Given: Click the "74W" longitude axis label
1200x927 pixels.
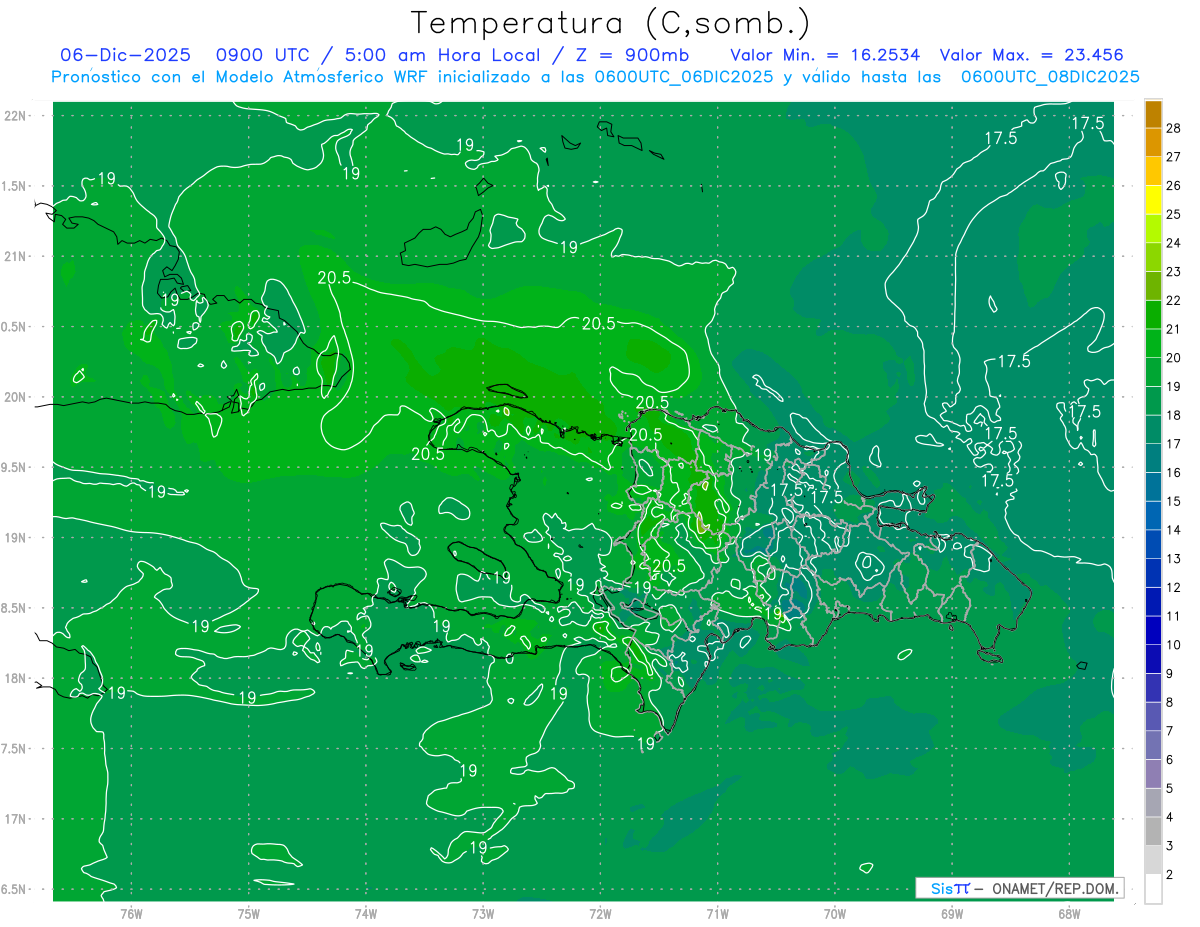Looking at the screenshot, I should (x=366, y=914).
